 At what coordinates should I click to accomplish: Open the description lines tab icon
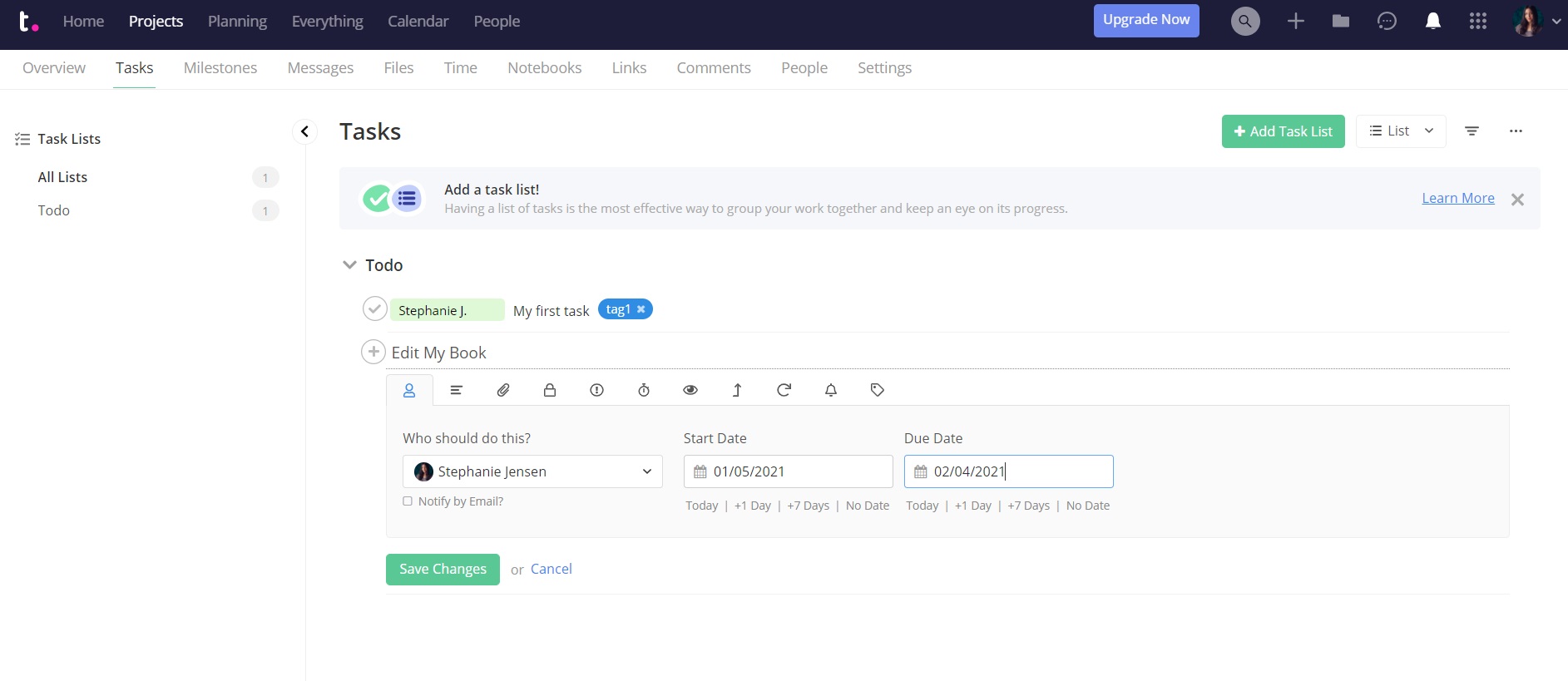(456, 390)
